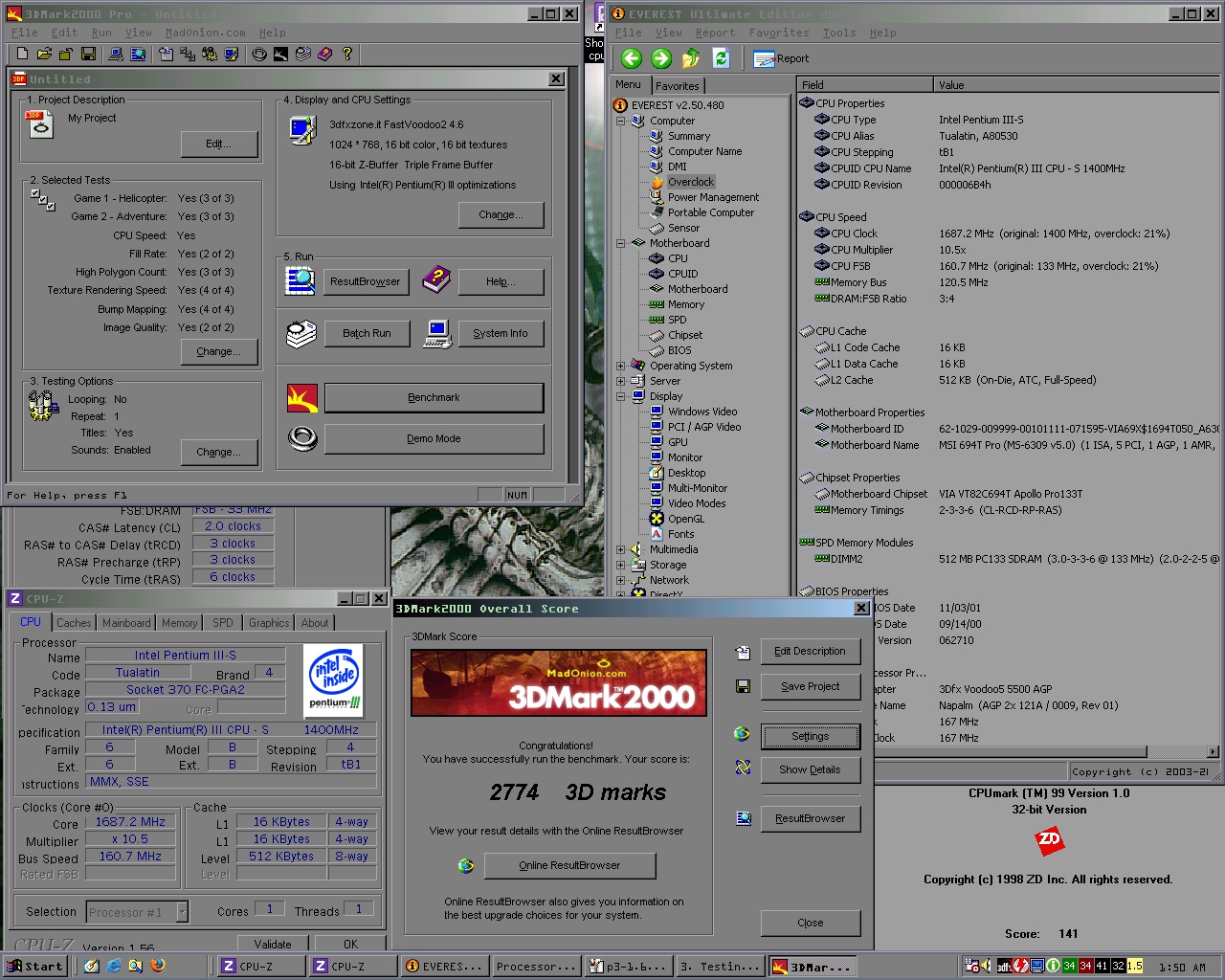Screen dimensions: 1225x980
Task: Expand the Network node in EVEREST tree
Action: [x=620, y=580]
